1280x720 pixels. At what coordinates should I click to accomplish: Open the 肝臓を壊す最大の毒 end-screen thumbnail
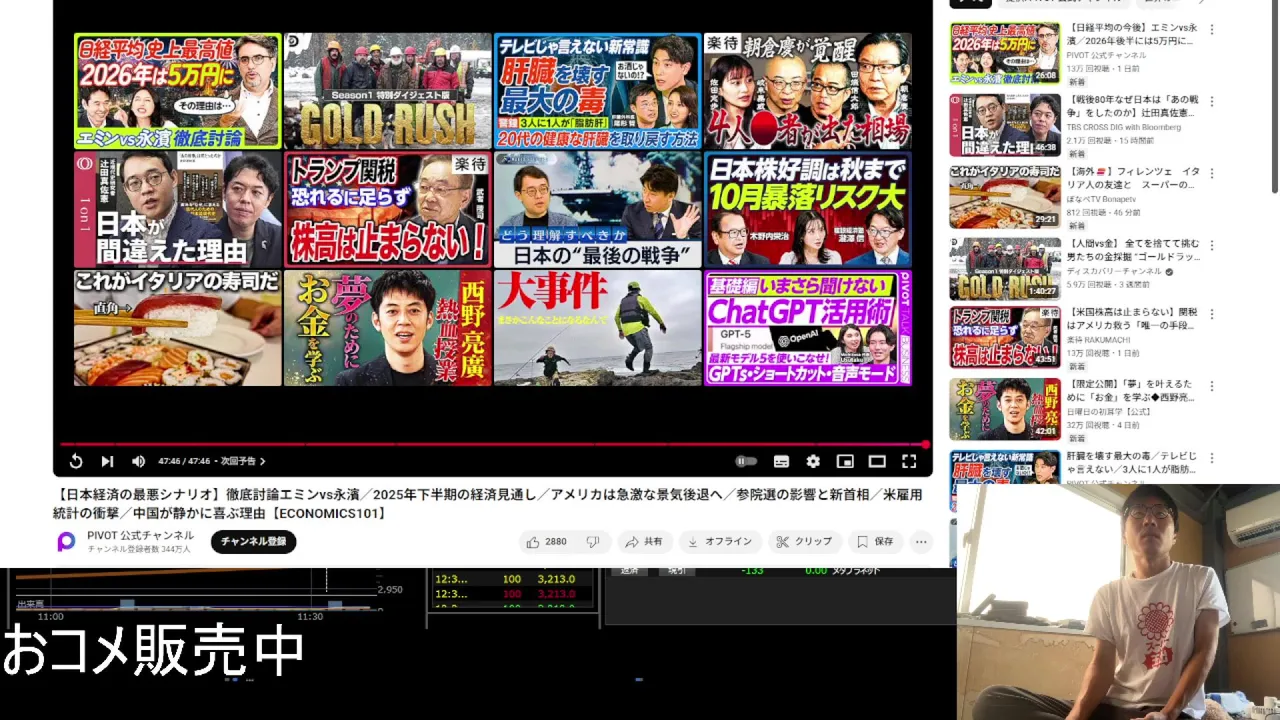point(598,91)
